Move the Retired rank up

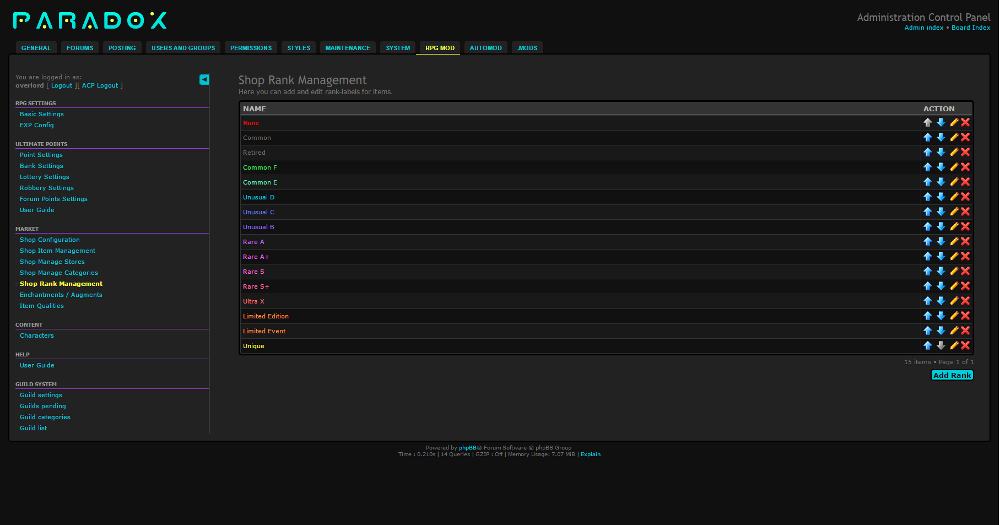click(x=928, y=152)
